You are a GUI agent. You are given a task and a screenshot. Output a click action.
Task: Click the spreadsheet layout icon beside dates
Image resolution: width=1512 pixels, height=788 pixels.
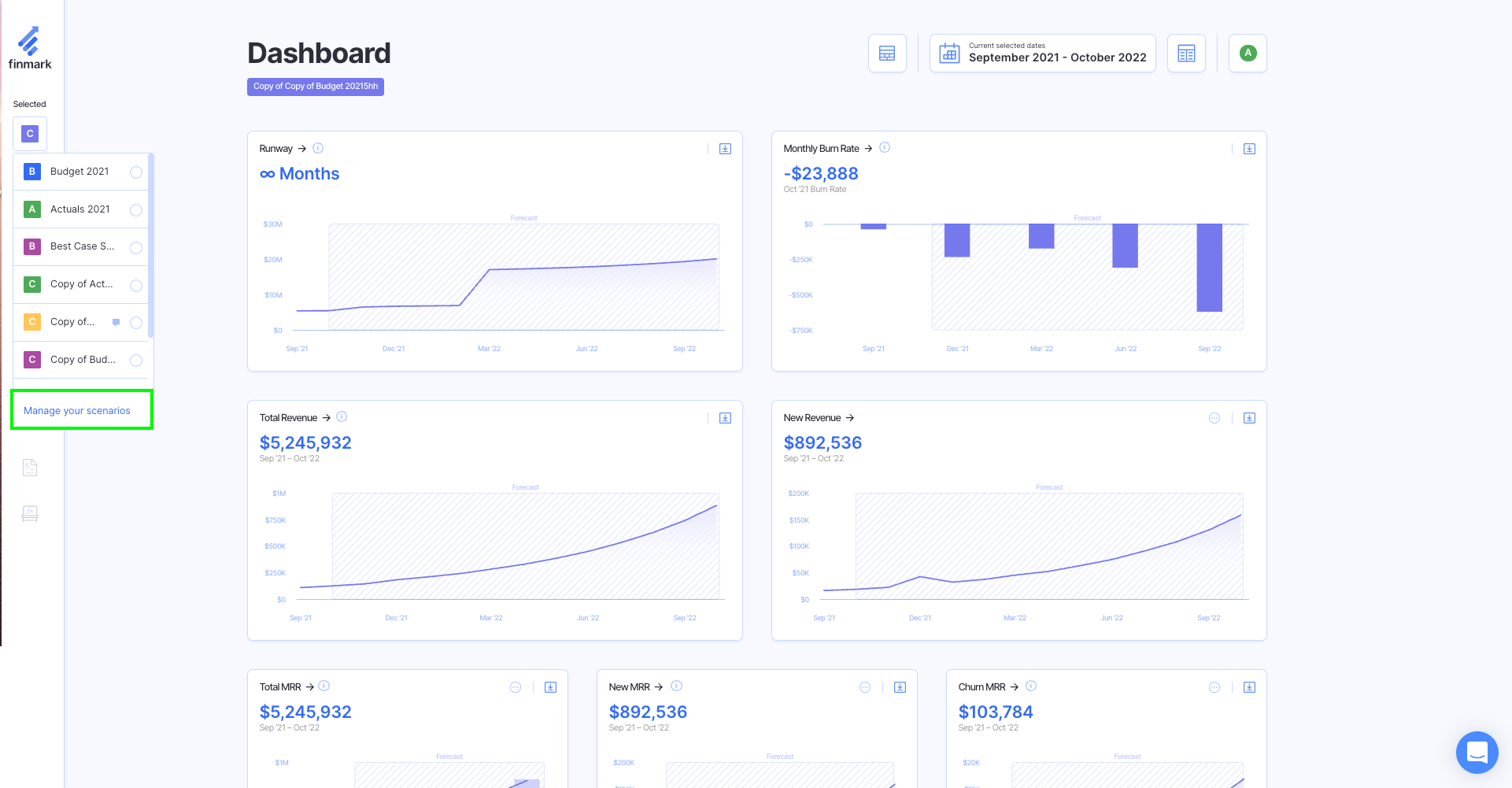1186,54
